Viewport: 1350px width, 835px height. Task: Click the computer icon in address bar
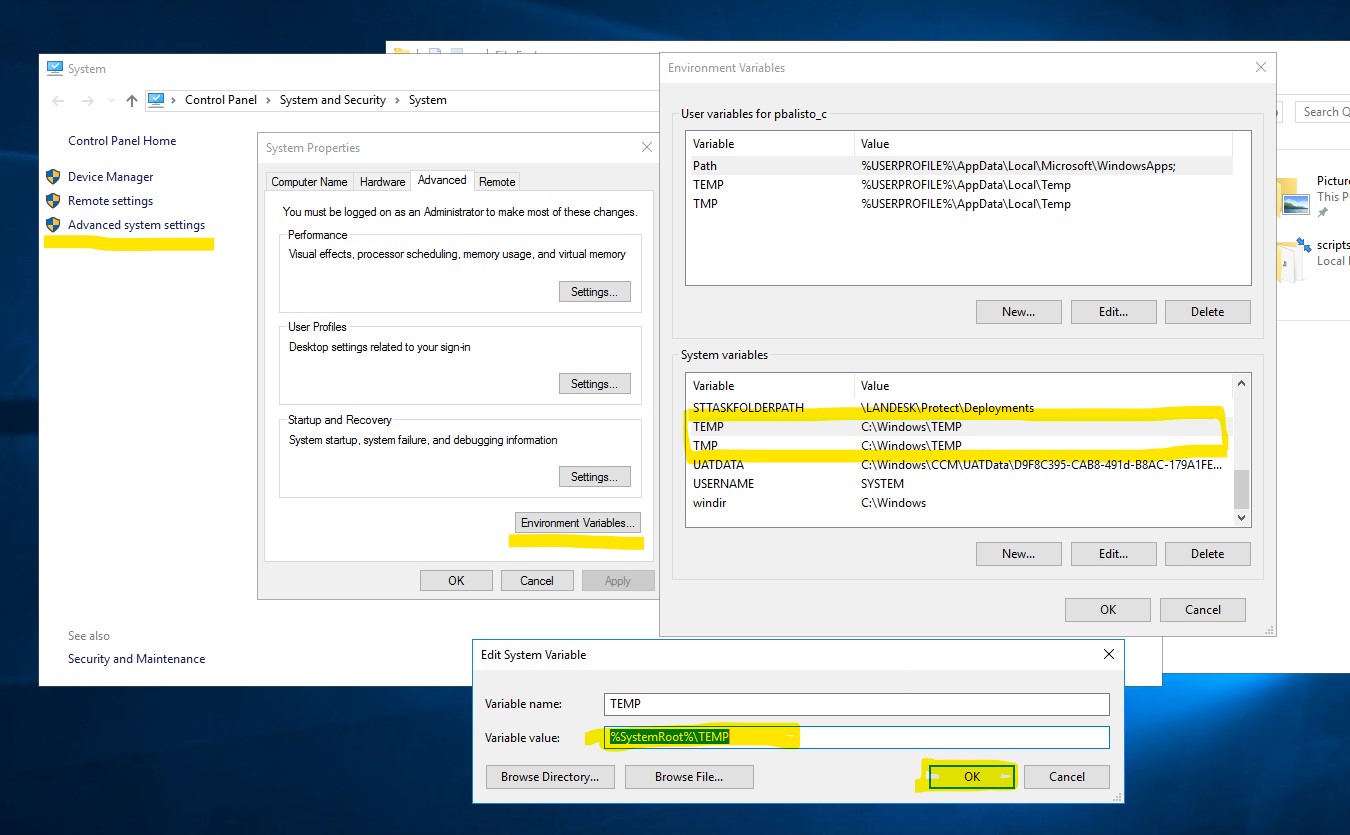(156, 100)
